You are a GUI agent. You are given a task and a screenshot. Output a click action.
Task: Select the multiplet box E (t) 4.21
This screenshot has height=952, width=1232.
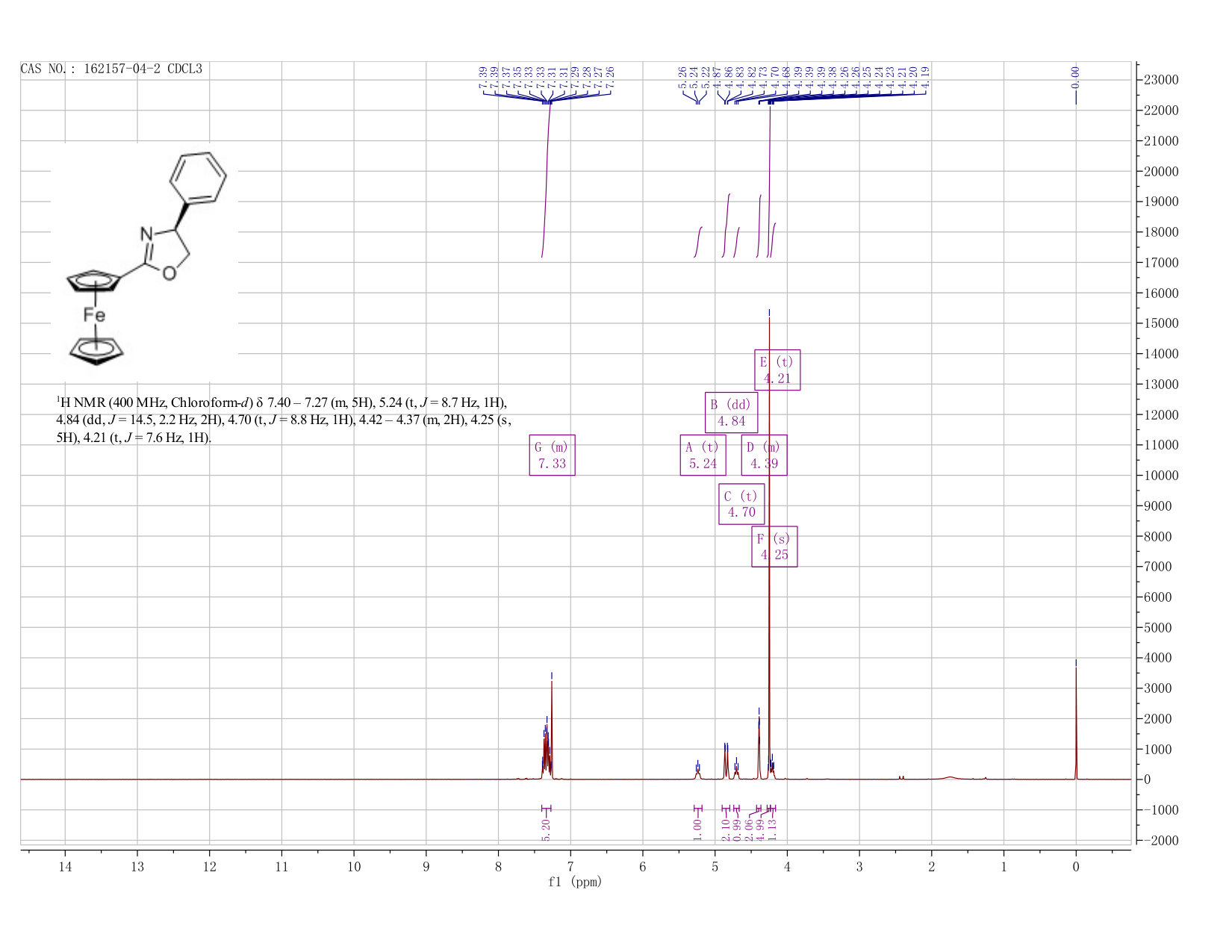click(x=777, y=370)
